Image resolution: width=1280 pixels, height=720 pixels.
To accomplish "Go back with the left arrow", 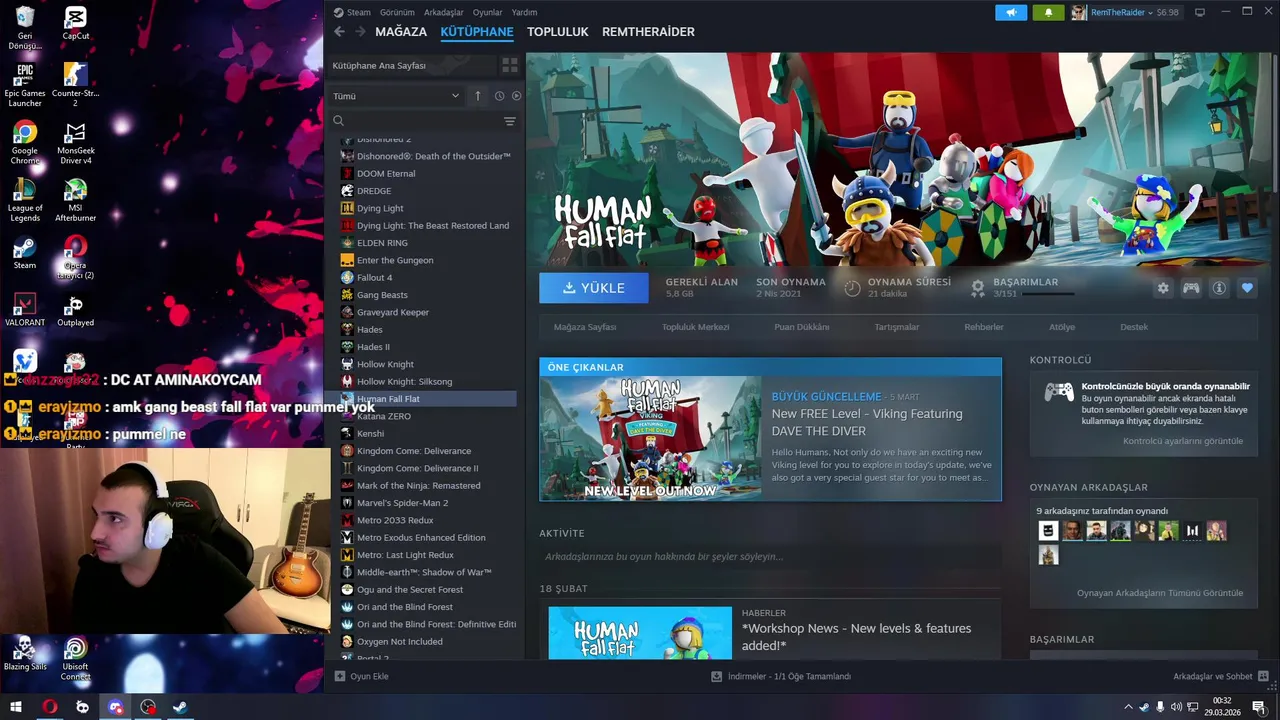I will pos(339,32).
